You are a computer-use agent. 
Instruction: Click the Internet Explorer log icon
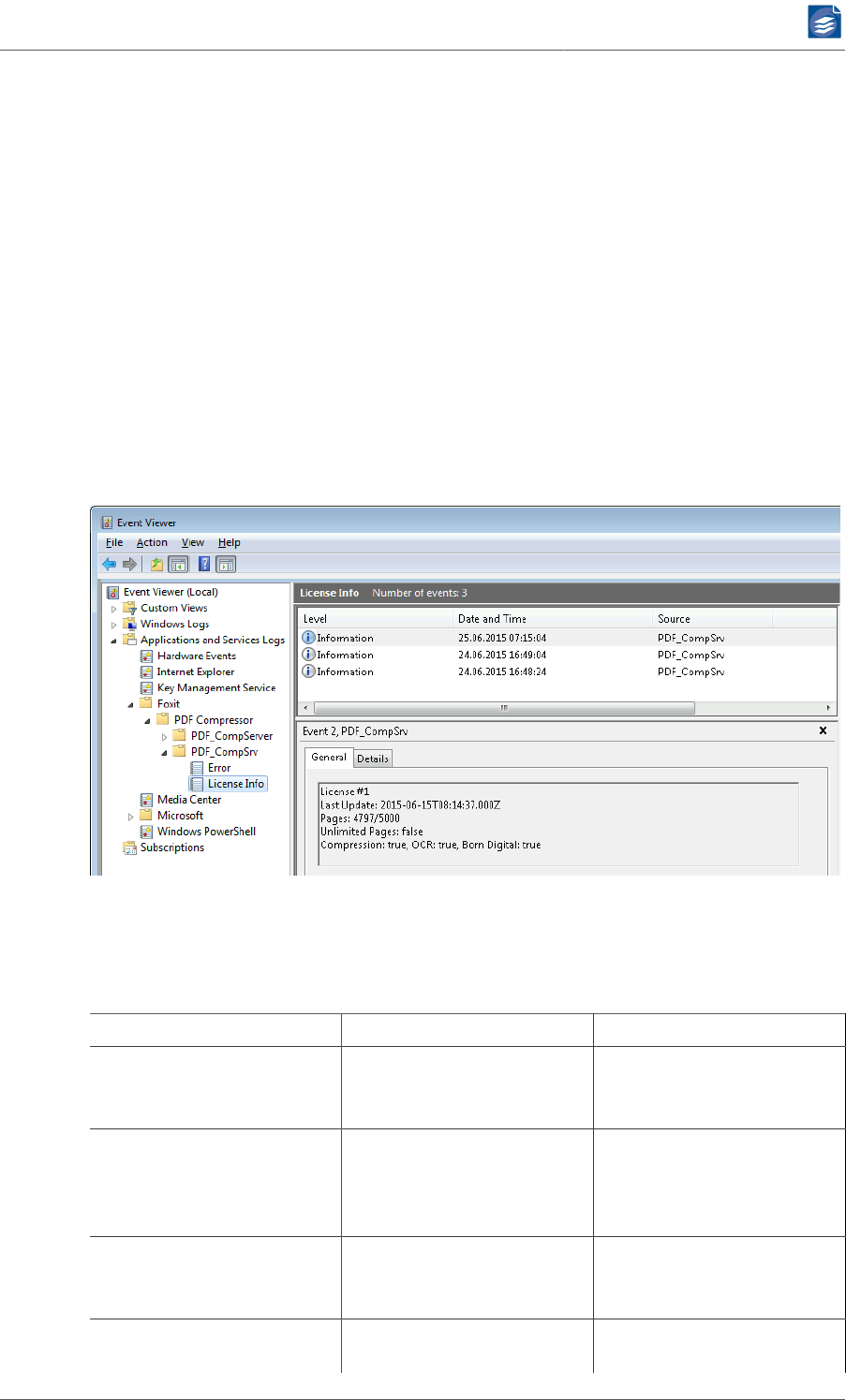tap(147, 671)
